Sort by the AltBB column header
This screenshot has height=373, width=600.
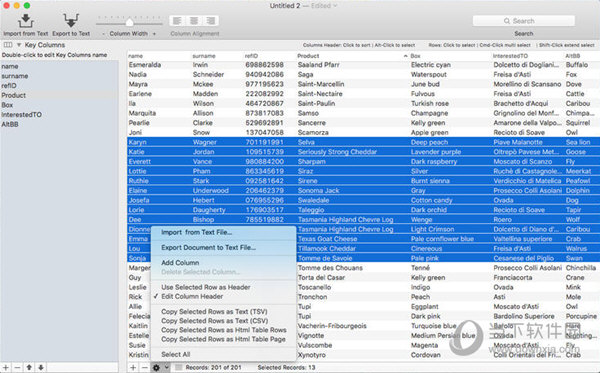(x=573, y=56)
